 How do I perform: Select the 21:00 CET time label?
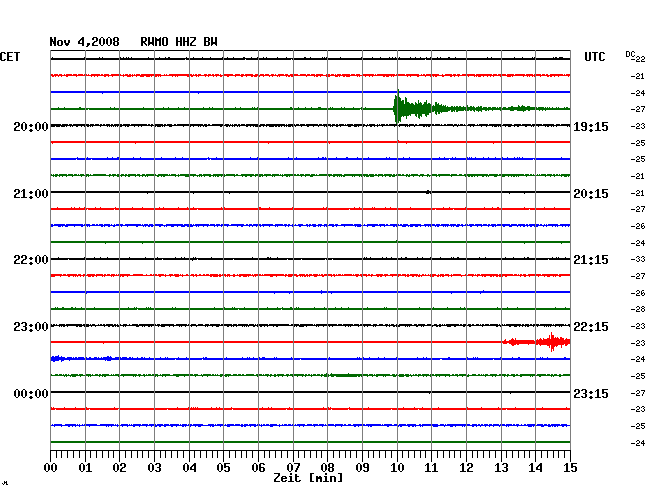[31, 194]
